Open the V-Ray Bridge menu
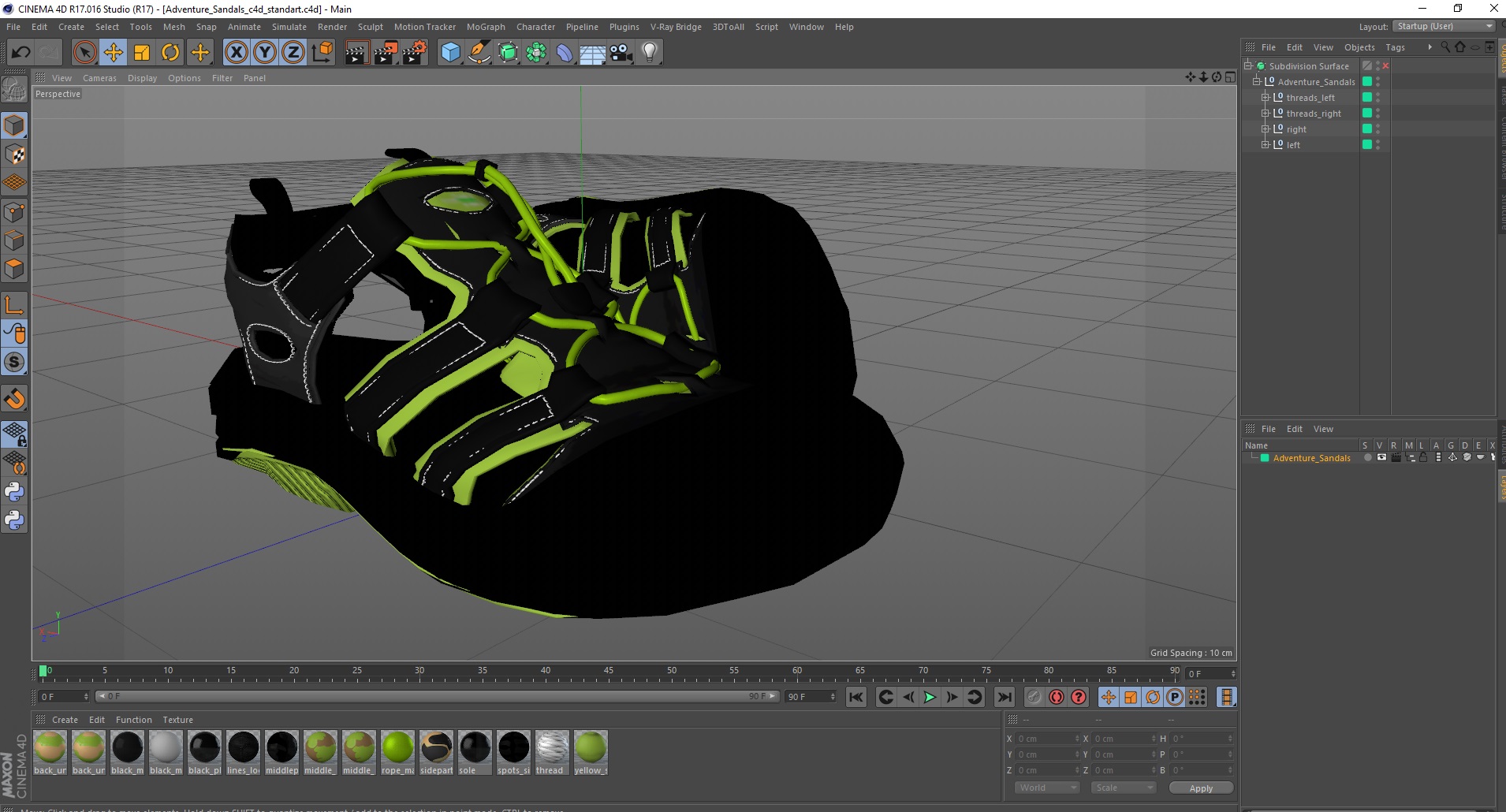Image resolution: width=1506 pixels, height=812 pixels. 676,27
